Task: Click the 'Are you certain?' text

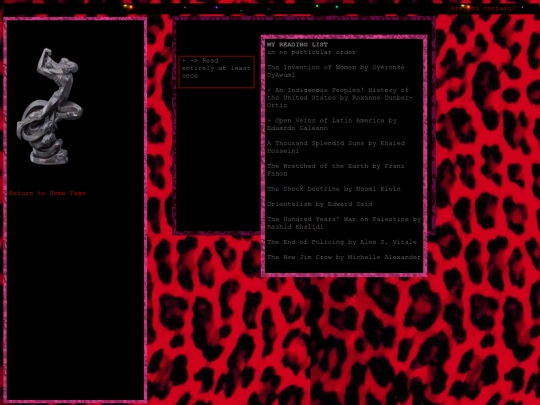Action: pyautogui.click(x=483, y=8)
